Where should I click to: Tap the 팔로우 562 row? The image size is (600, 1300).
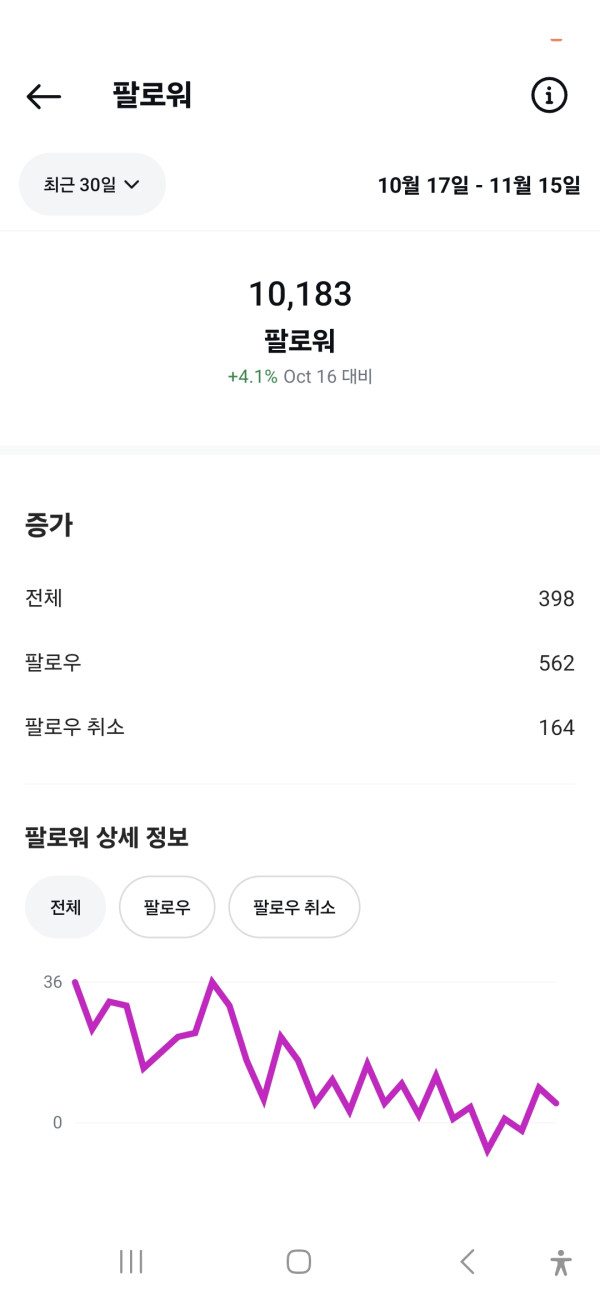[x=300, y=663]
